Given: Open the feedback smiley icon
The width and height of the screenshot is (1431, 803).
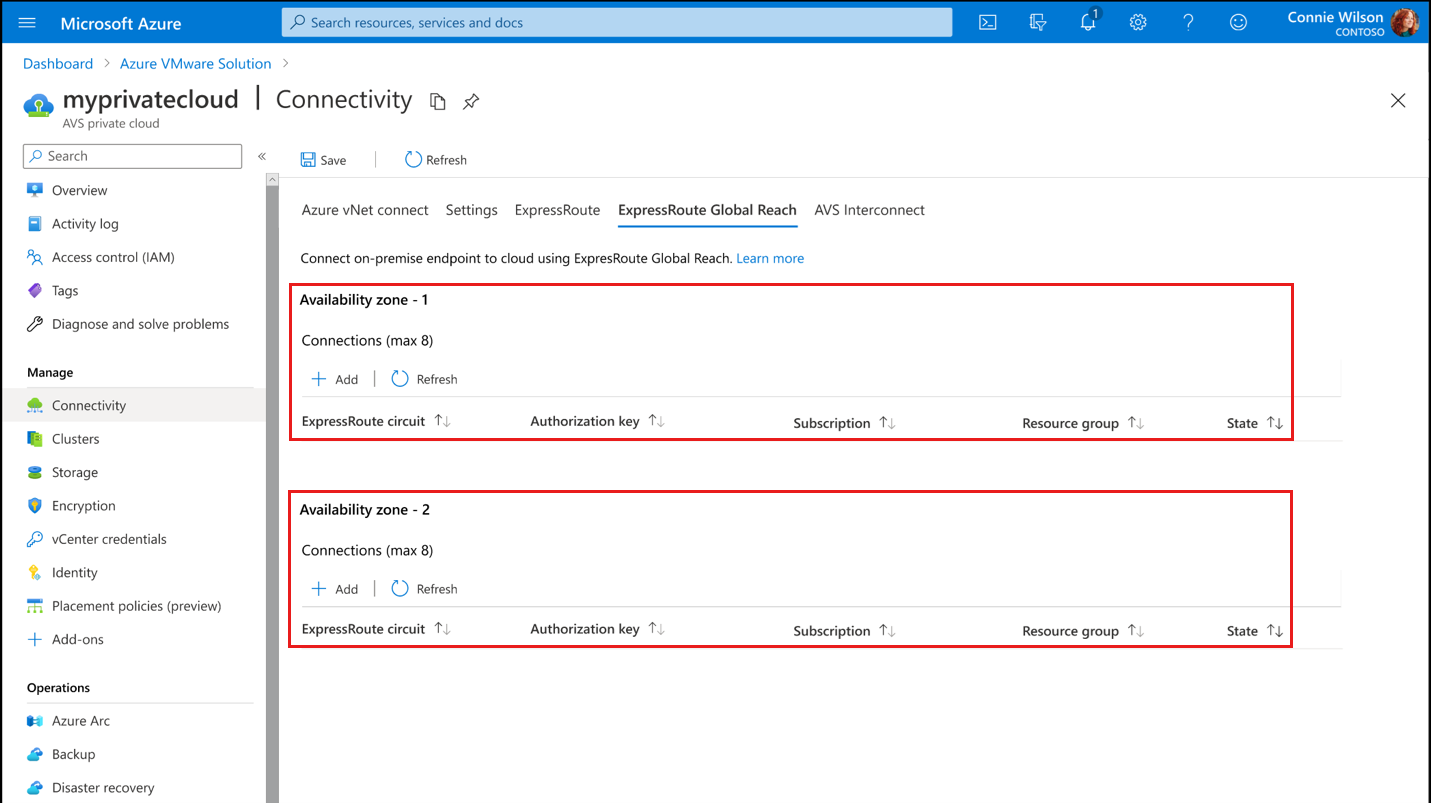Looking at the screenshot, I should pyautogui.click(x=1238, y=22).
